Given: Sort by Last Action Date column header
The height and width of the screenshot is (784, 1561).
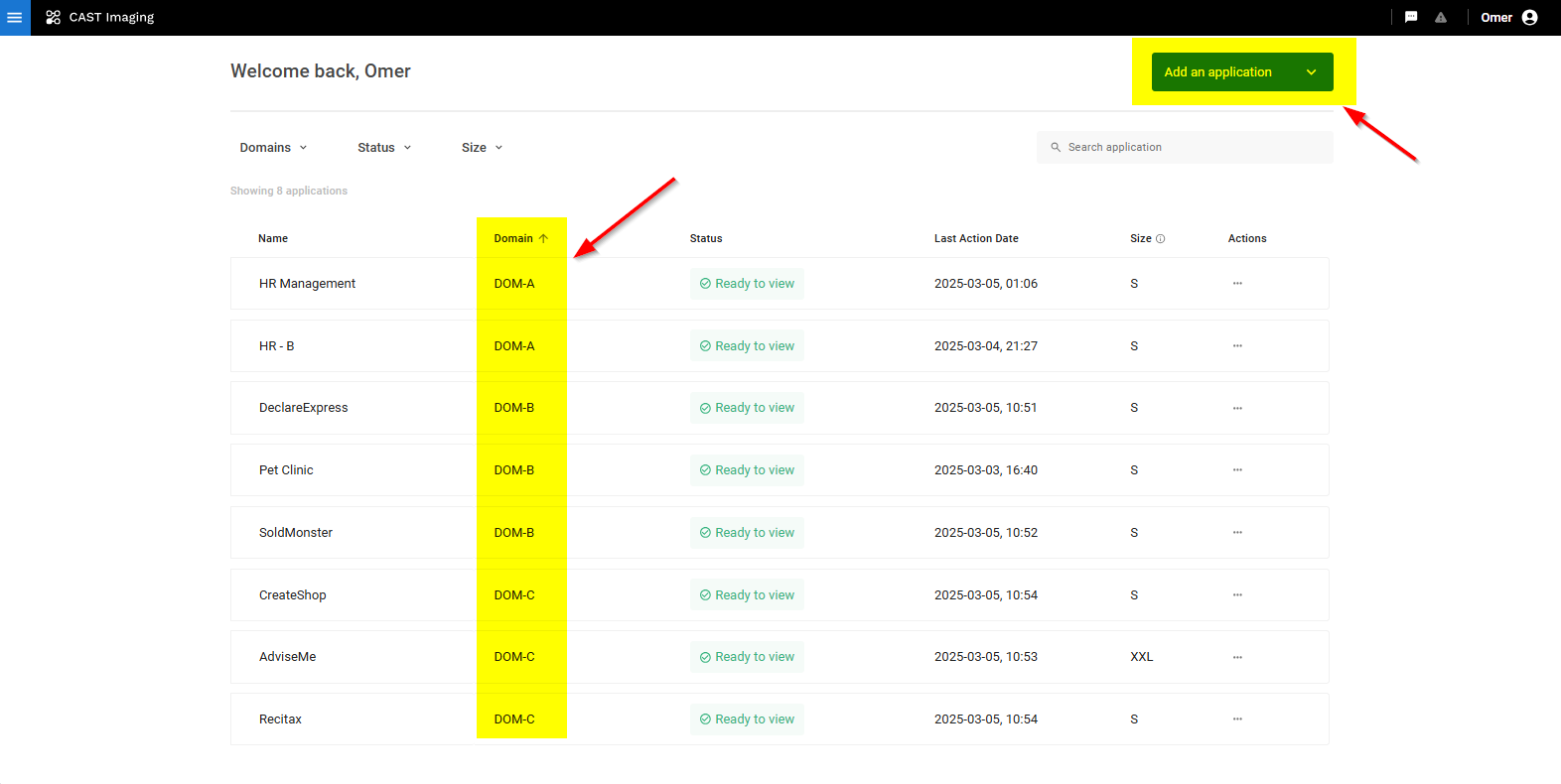Looking at the screenshot, I should click(x=975, y=238).
